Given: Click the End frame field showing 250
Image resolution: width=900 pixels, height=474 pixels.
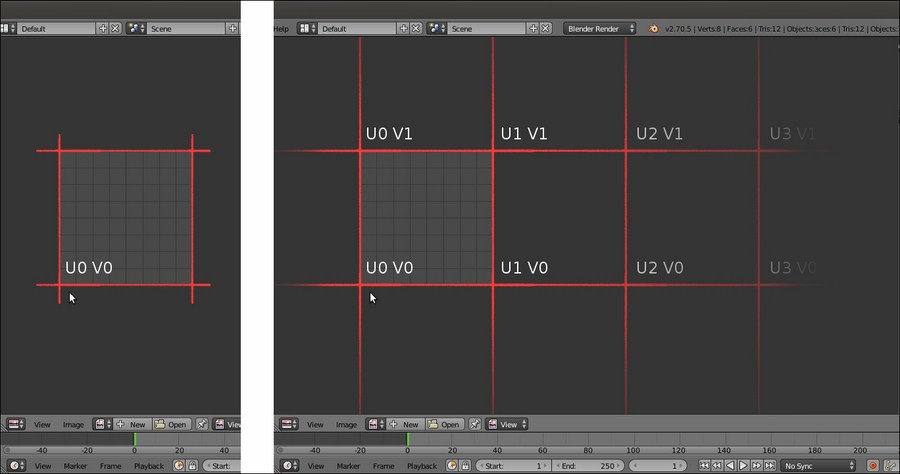Looking at the screenshot, I should click(587, 465).
